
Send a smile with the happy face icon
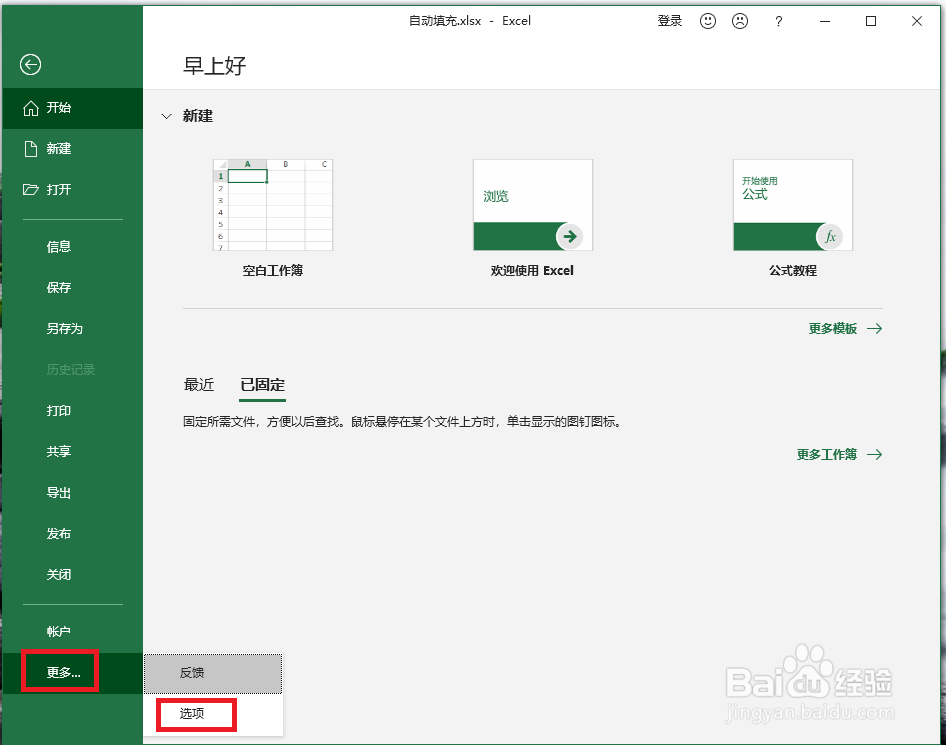click(x=708, y=21)
